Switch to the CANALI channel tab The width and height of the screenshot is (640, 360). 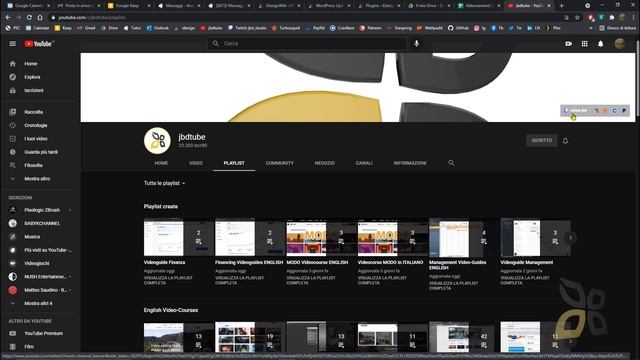364,163
